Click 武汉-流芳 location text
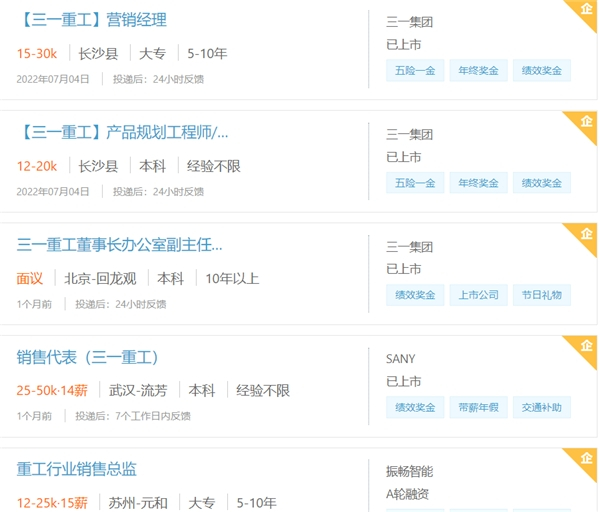 tap(138, 391)
